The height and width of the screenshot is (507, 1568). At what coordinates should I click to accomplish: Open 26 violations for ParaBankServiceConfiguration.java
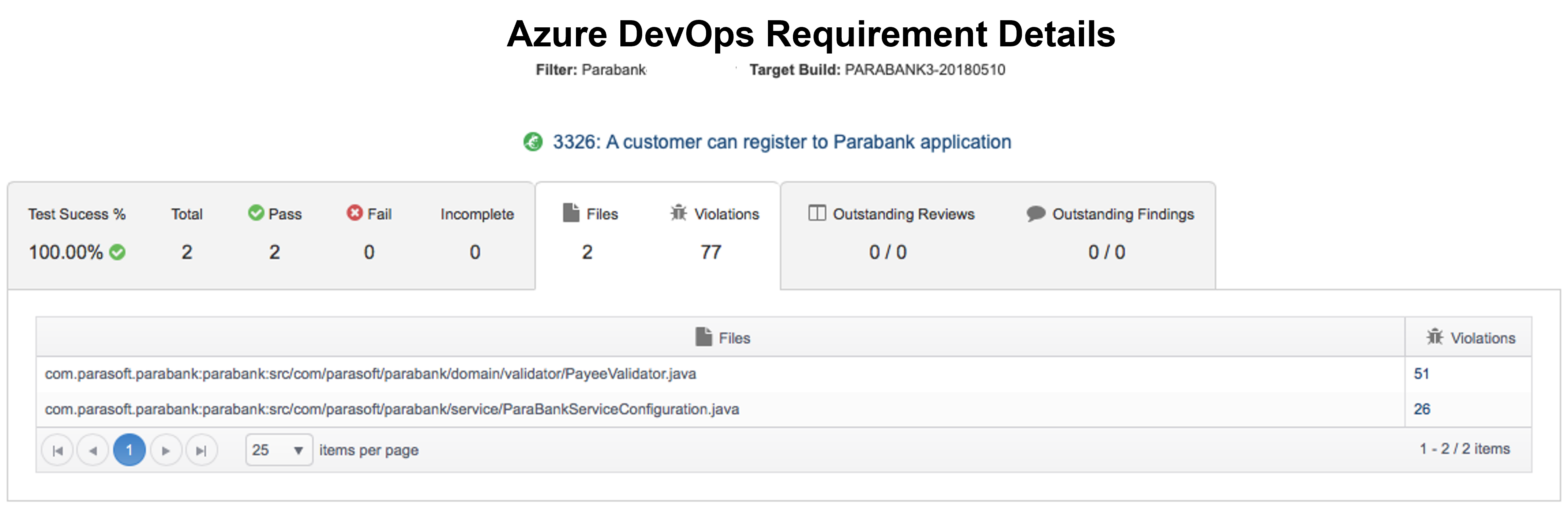[x=1422, y=409]
